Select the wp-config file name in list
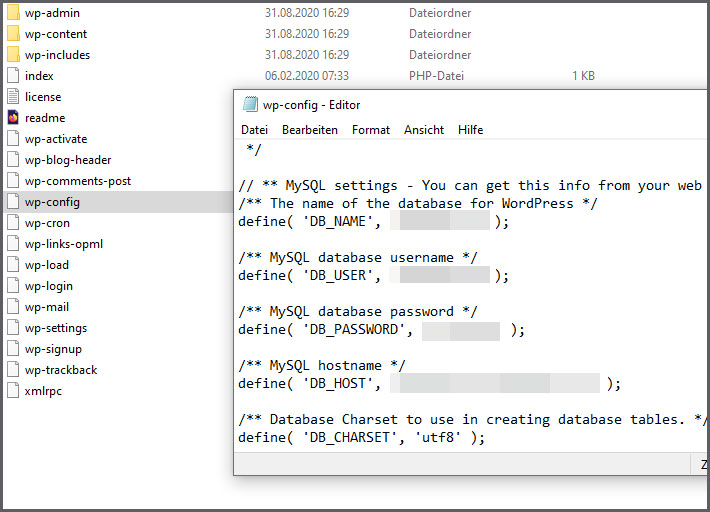This screenshot has width=710, height=512. tap(52, 202)
